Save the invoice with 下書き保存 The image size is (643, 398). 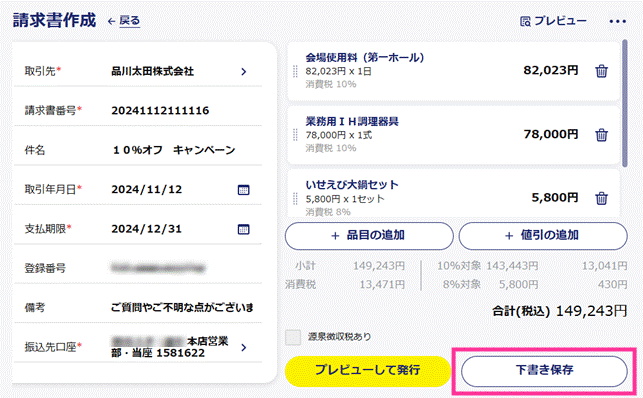click(x=544, y=371)
